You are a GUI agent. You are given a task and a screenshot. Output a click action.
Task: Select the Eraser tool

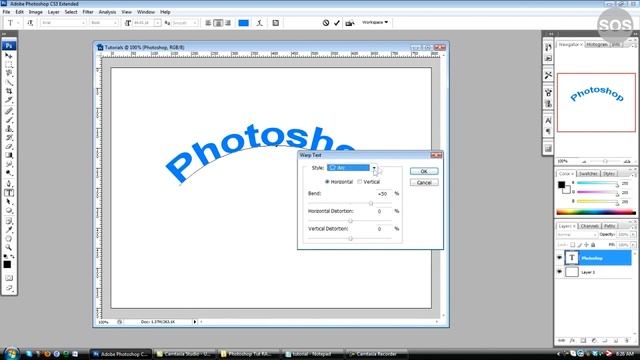[9, 147]
